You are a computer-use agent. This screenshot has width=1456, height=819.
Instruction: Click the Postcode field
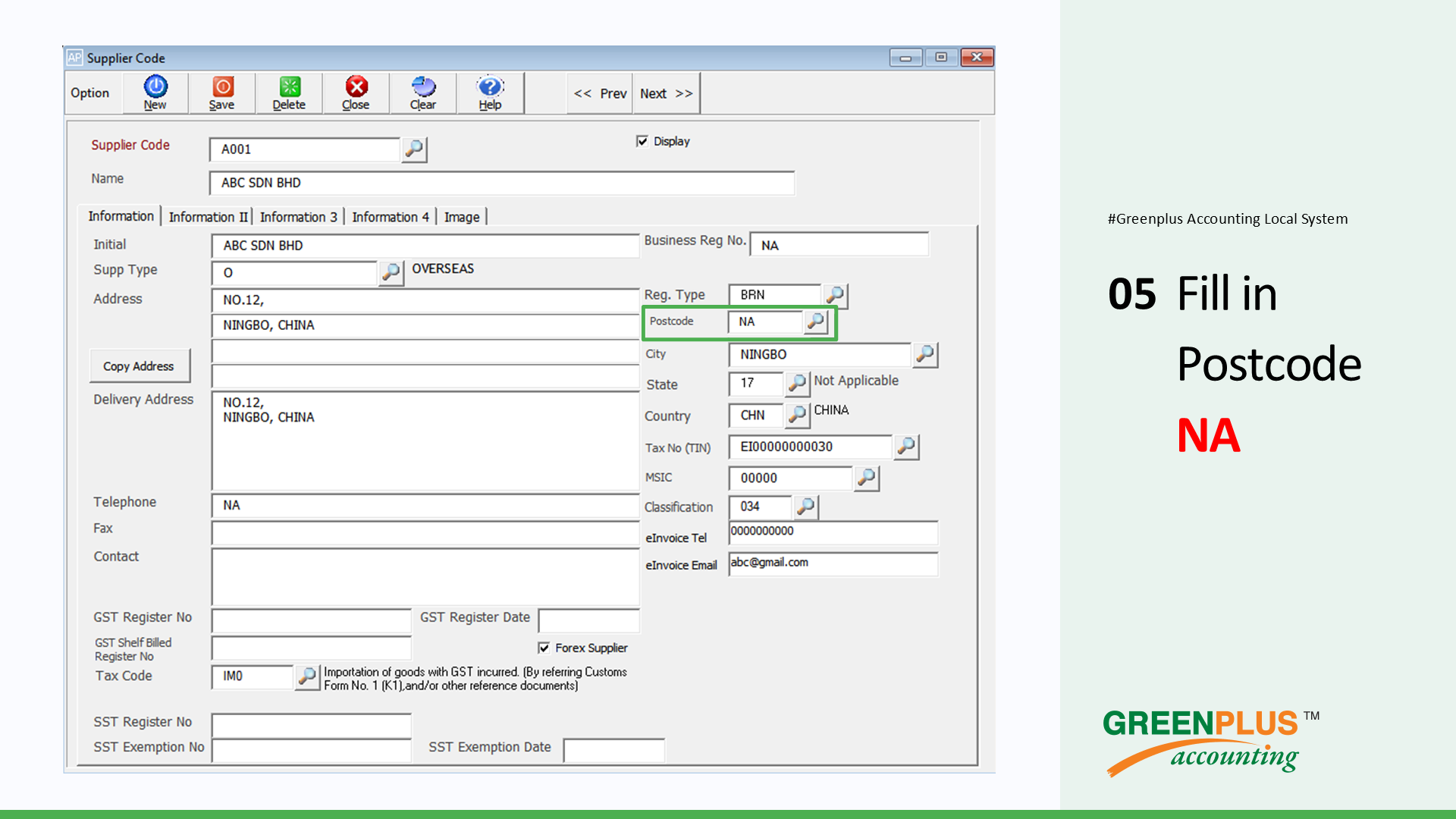point(765,322)
